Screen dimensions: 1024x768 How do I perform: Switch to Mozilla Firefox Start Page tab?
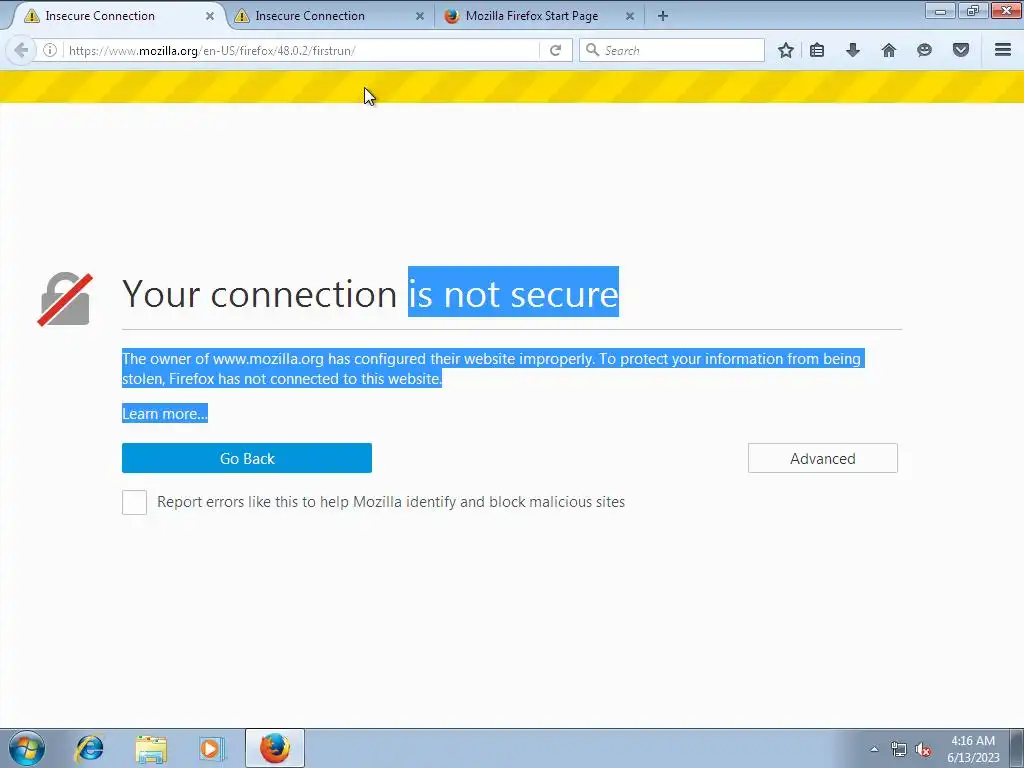tap(539, 16)
